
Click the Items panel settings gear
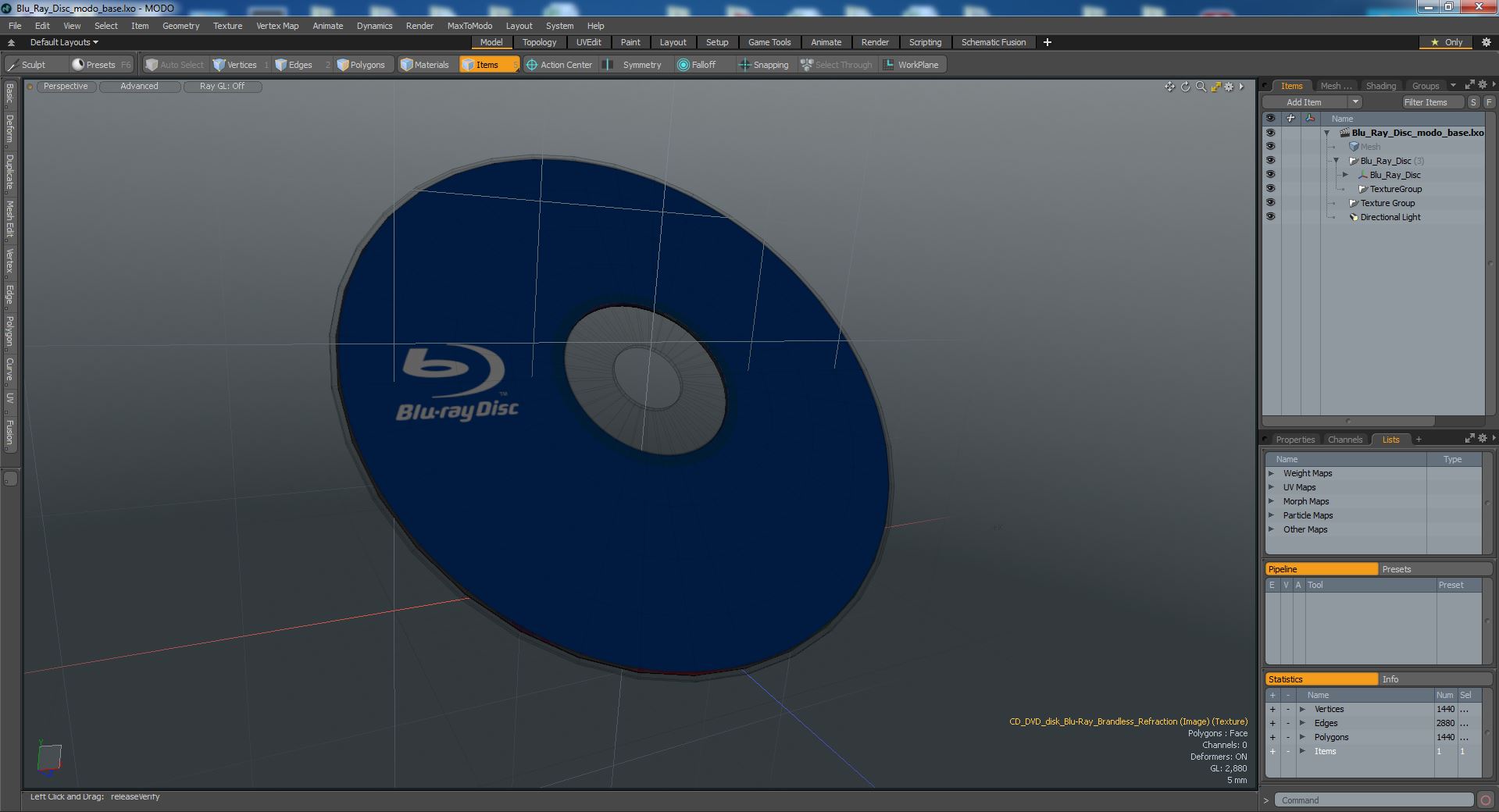(x=1483, y=85)
